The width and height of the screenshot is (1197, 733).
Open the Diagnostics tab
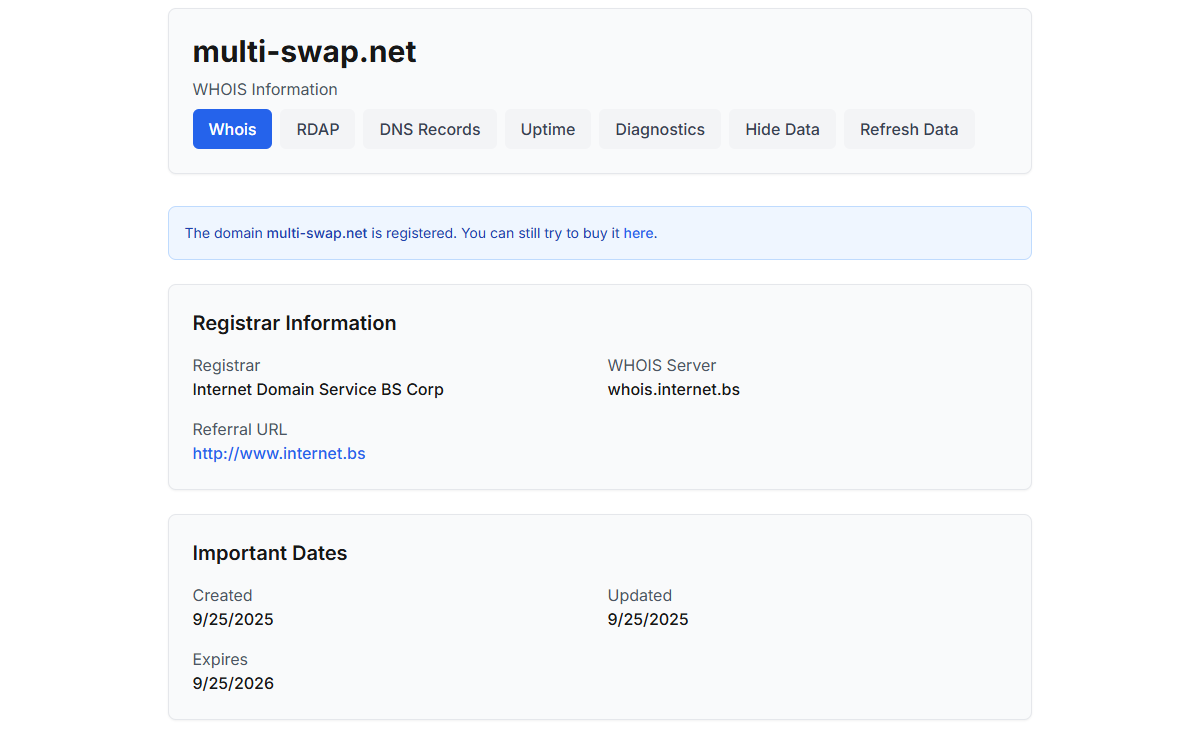coord(659,129)
